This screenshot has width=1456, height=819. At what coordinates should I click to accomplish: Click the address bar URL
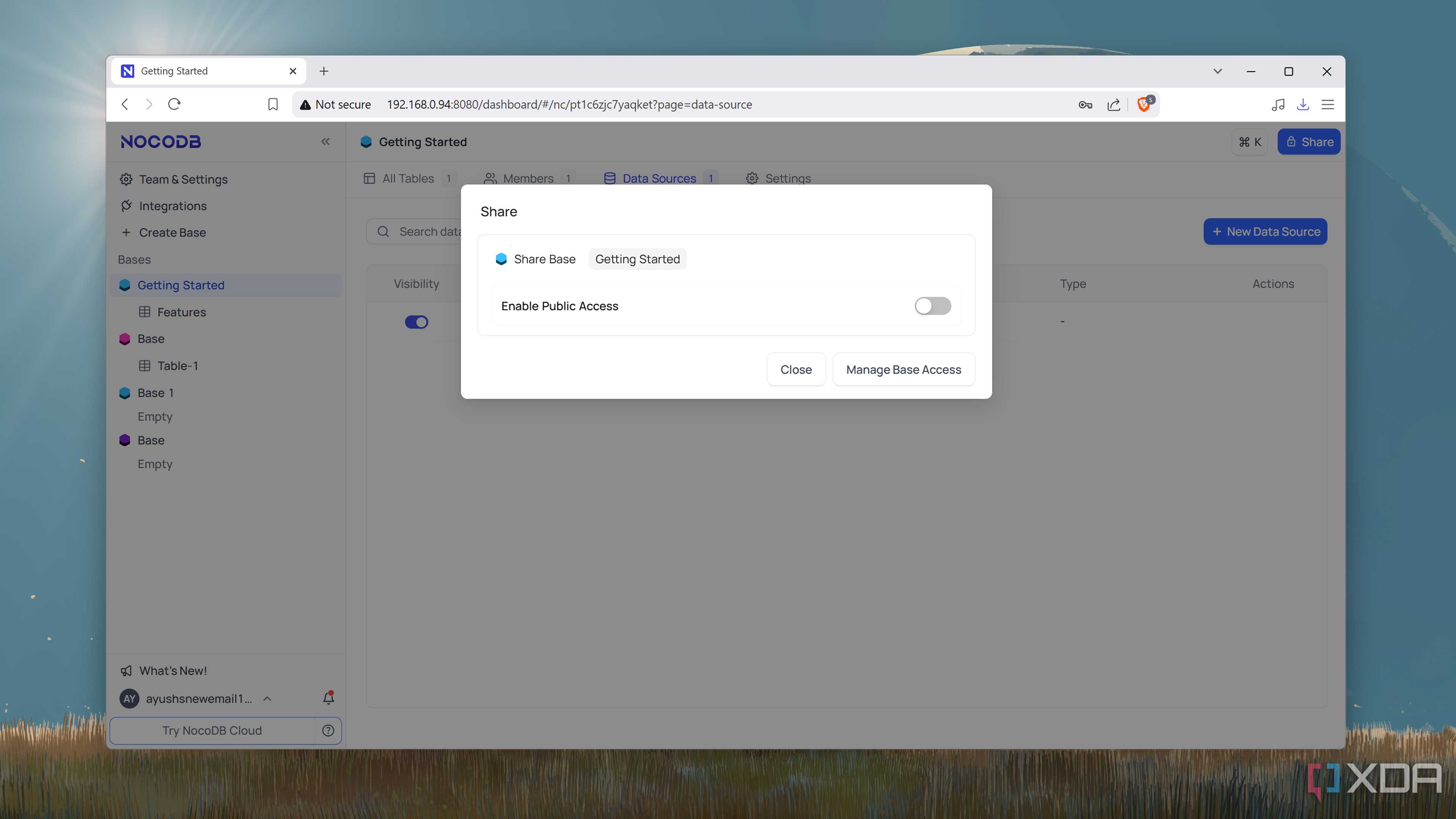[x=569, y=105]
